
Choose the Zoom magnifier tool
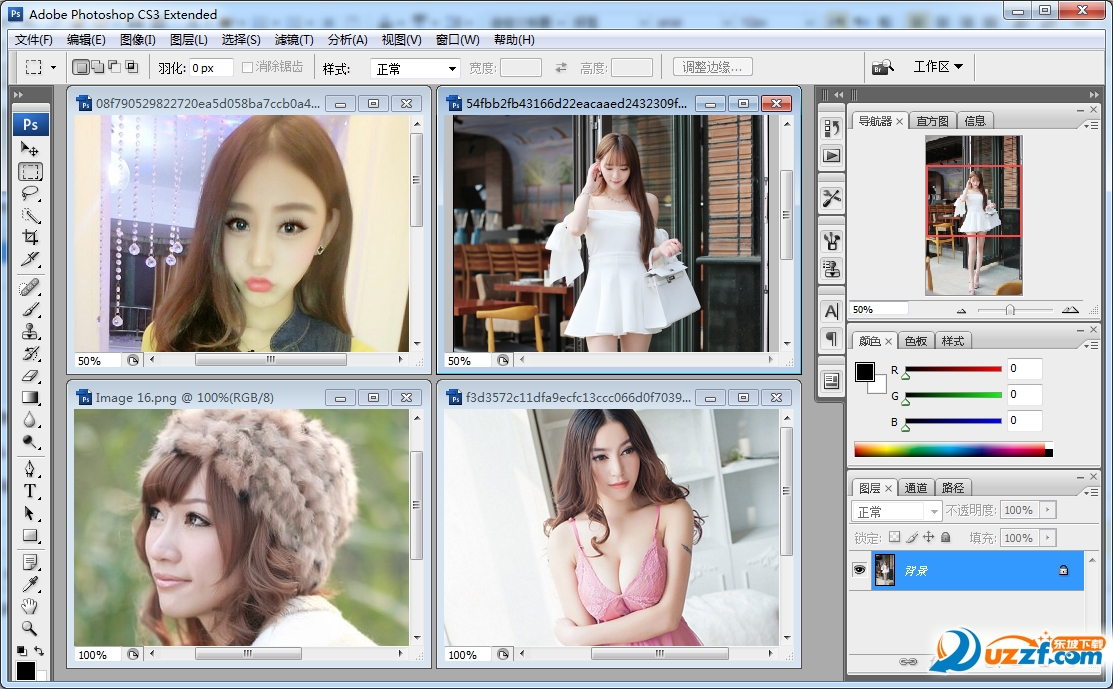tap(30, 628)
